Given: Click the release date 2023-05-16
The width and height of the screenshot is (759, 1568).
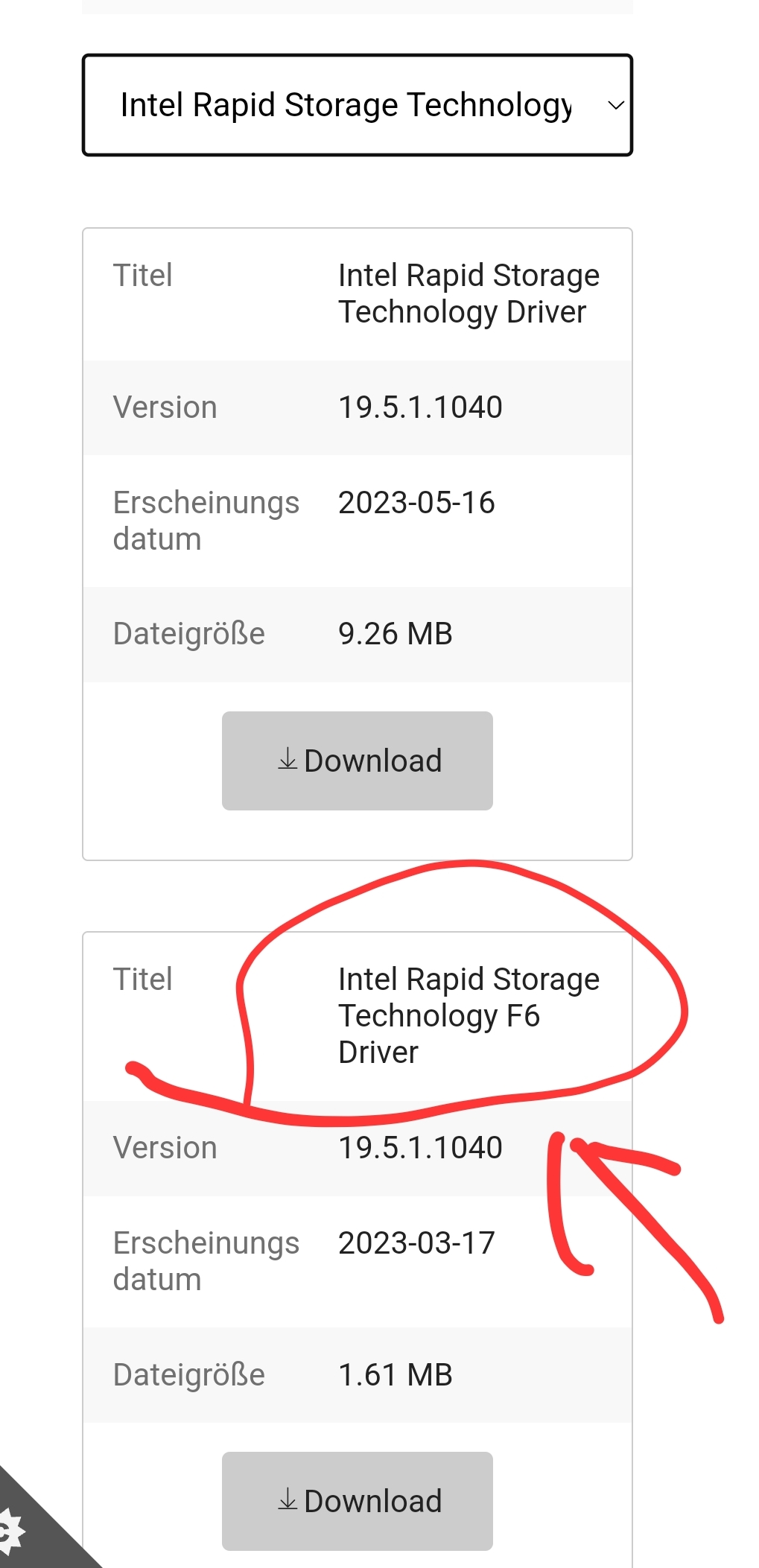Looking at the screenshot, I should 416,503.
